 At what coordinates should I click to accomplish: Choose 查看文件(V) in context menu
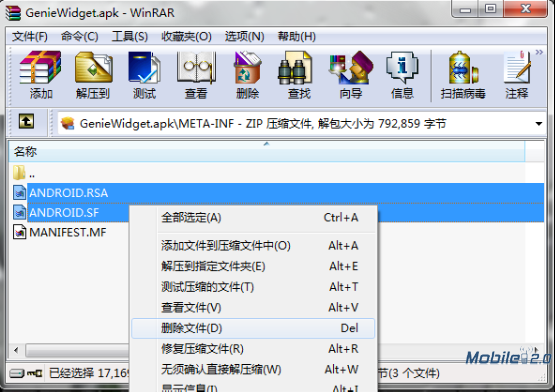tap(253, 307)
